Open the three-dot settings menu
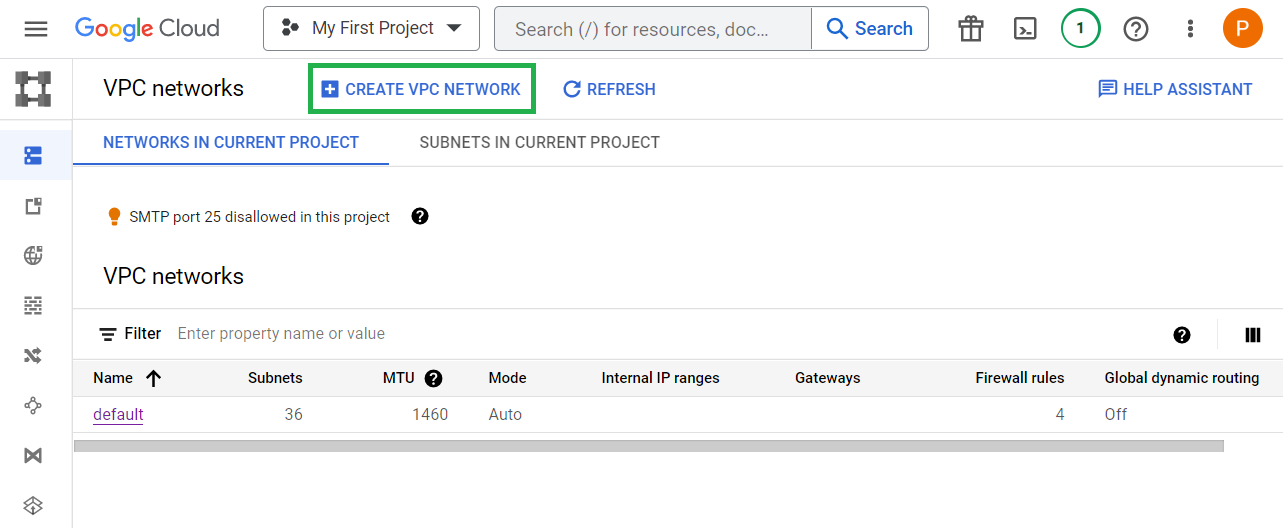This screenshot has height=528, width=1283. (1190, 29)
